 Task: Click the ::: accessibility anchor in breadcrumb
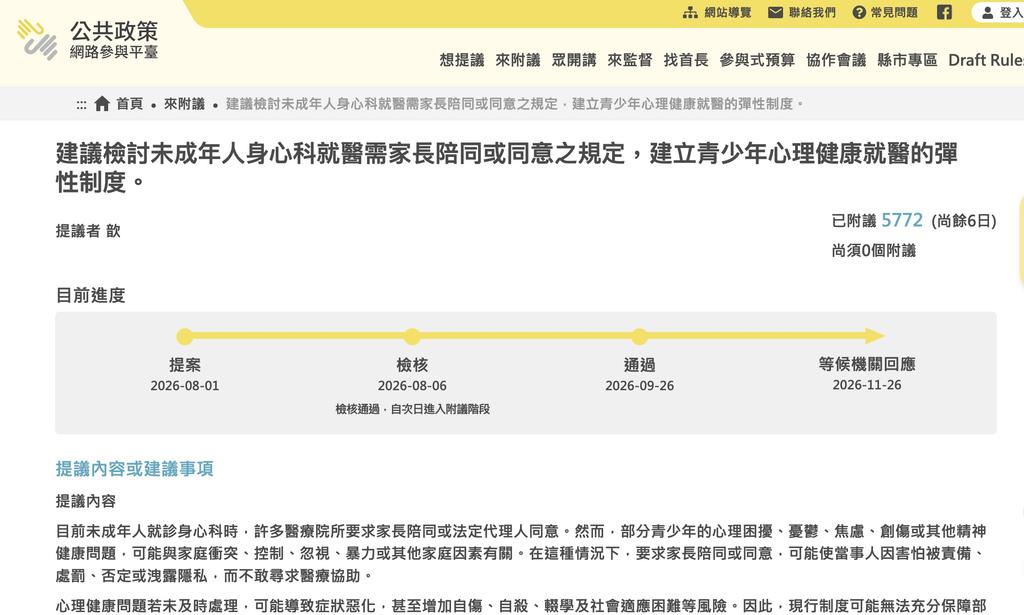pos(81,104)
